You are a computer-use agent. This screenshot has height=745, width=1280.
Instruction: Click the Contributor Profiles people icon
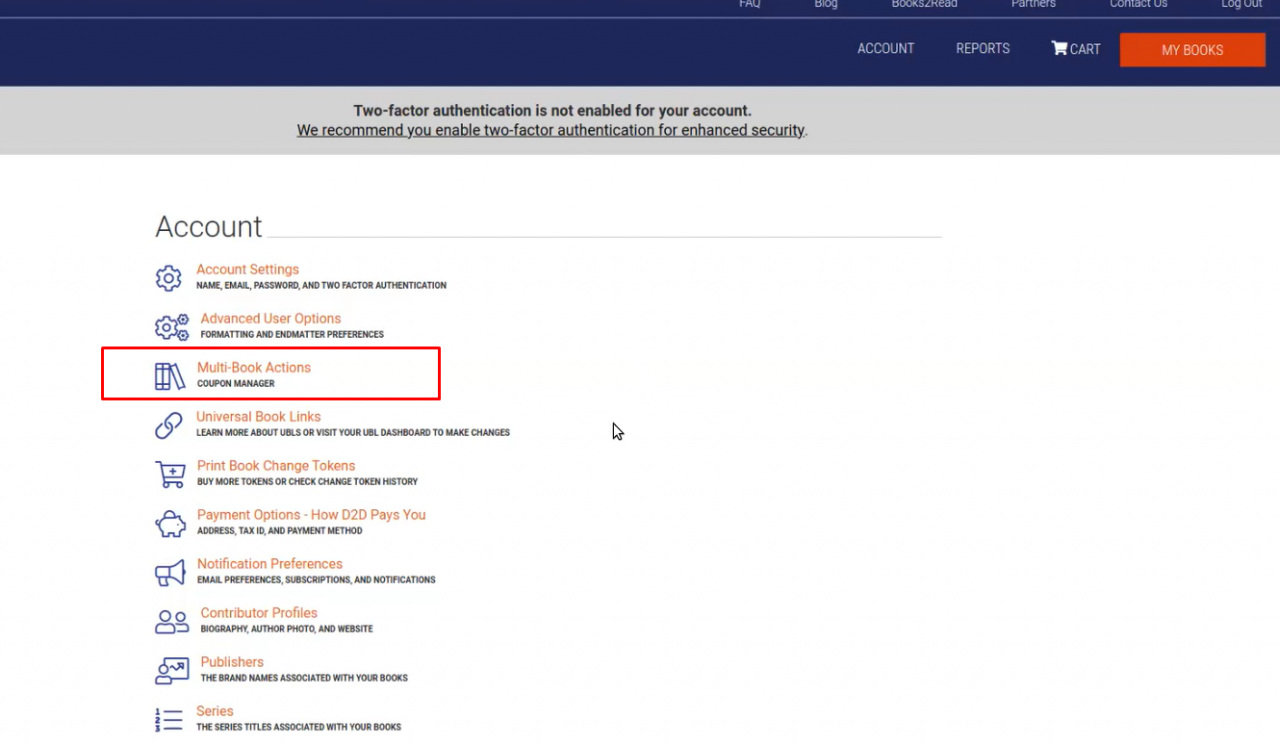point(170,620)
